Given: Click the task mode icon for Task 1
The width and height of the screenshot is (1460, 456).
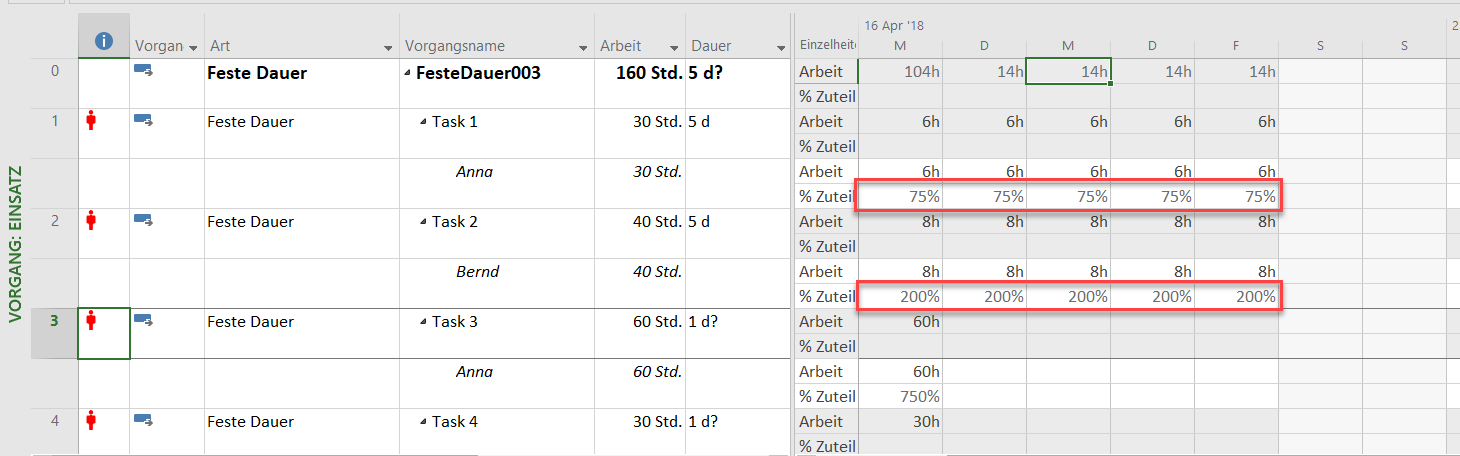Looking at the screenshot, I should click(143, 121).
